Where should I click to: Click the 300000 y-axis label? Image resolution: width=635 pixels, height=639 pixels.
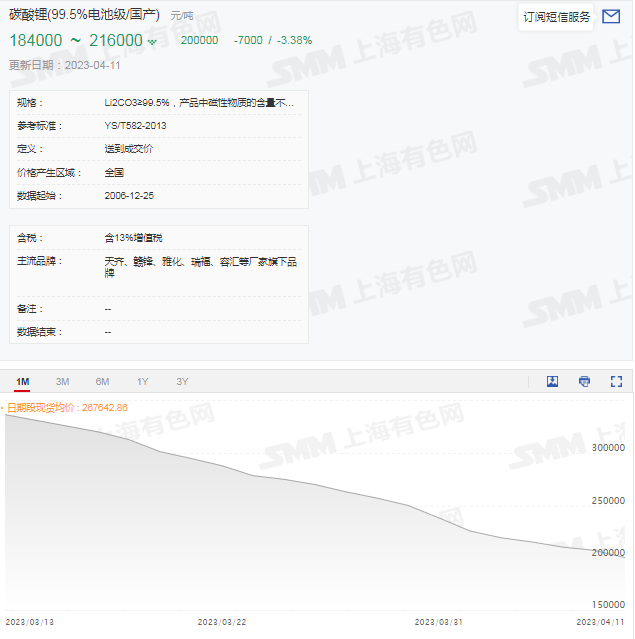[608, 447]
